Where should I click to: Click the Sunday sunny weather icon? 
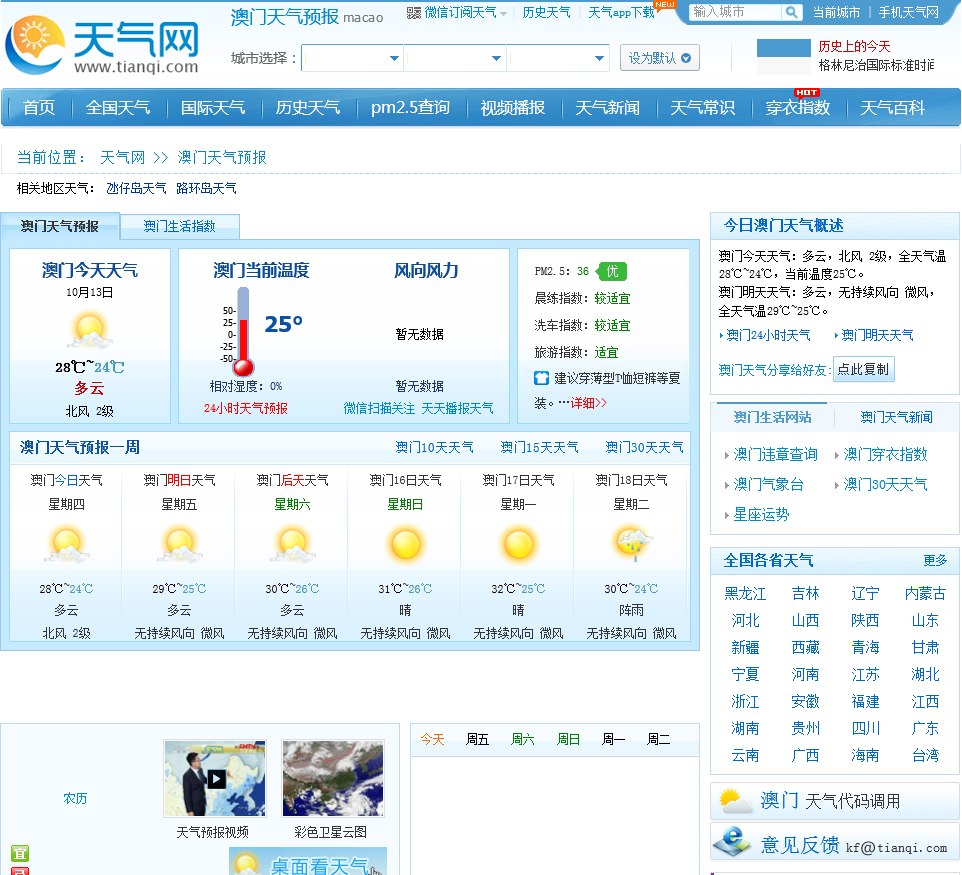pos(406,544)
